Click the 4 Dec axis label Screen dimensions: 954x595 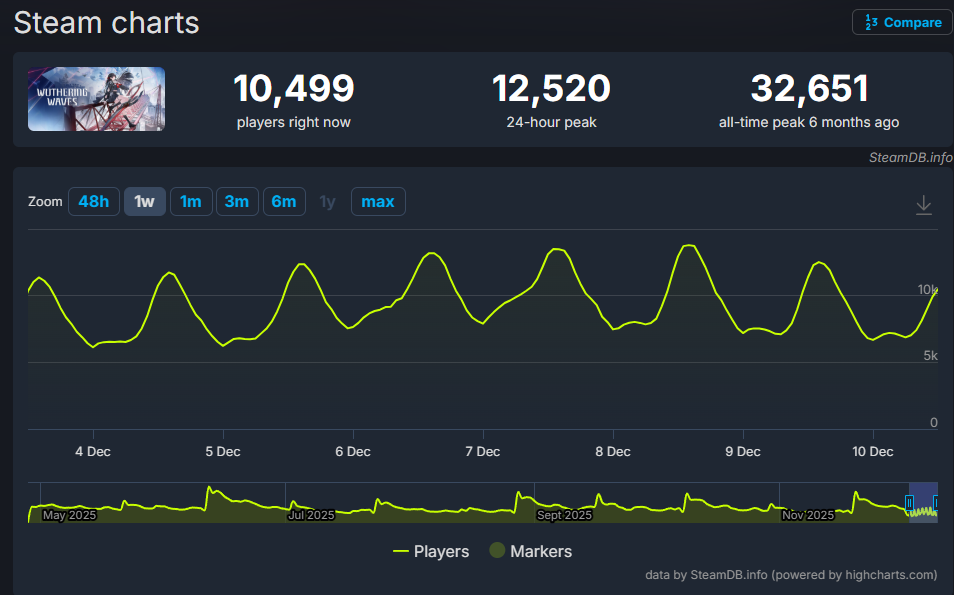coord(93,451)
